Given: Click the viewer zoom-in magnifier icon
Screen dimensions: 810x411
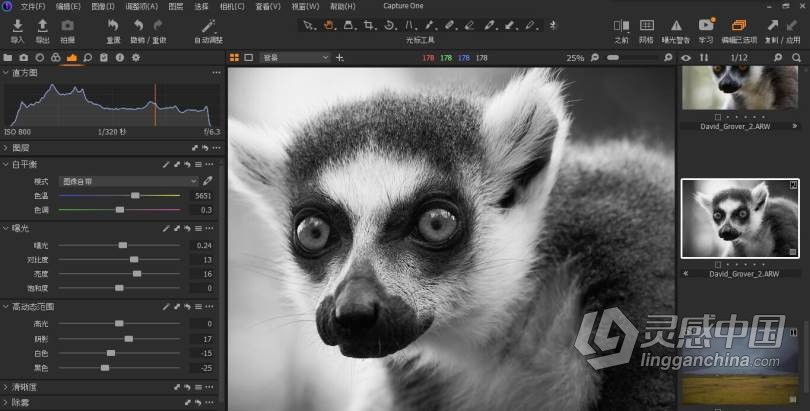Looking at the screenshot, I should (x=668, y=58).
